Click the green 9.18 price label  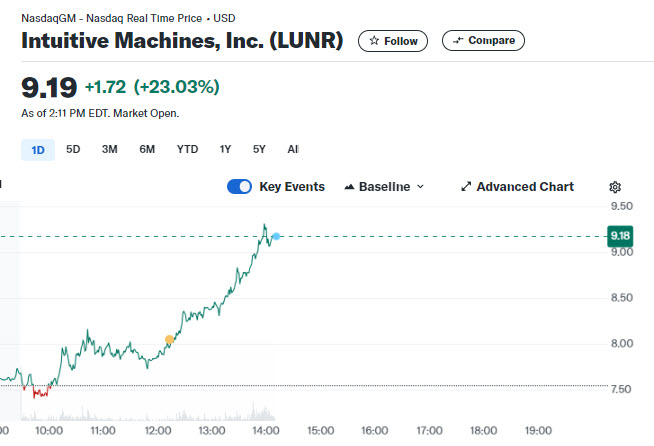pos(620,236)
